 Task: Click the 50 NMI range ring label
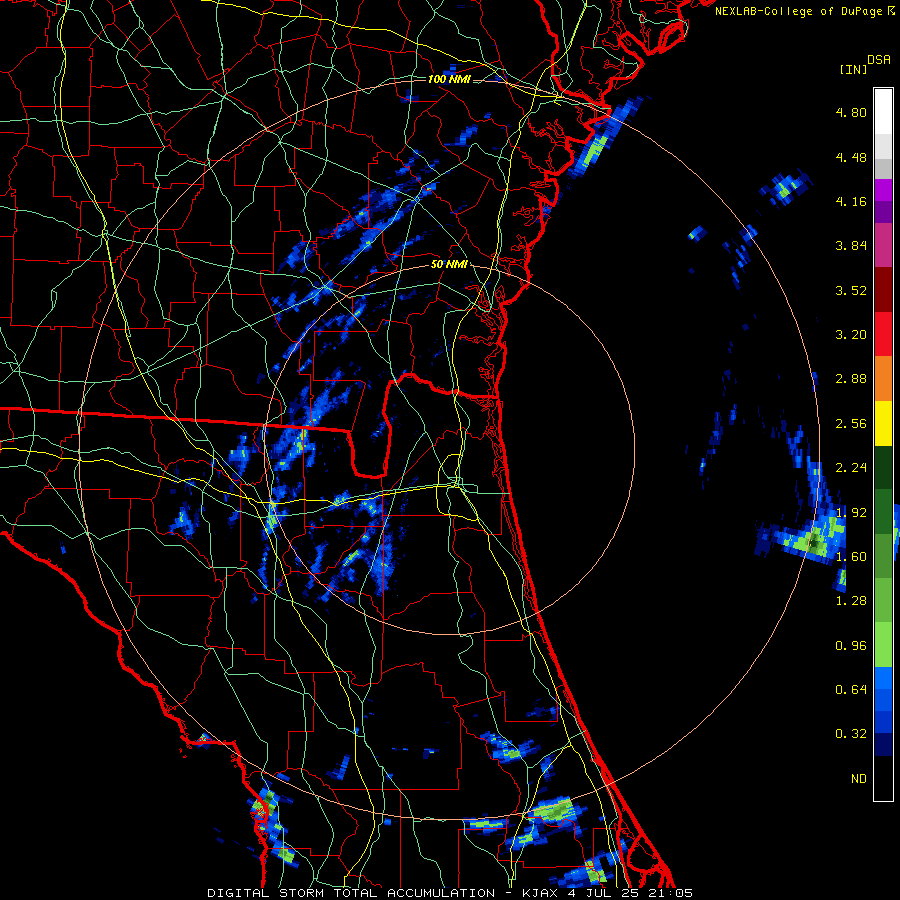[x=449, y=265]
